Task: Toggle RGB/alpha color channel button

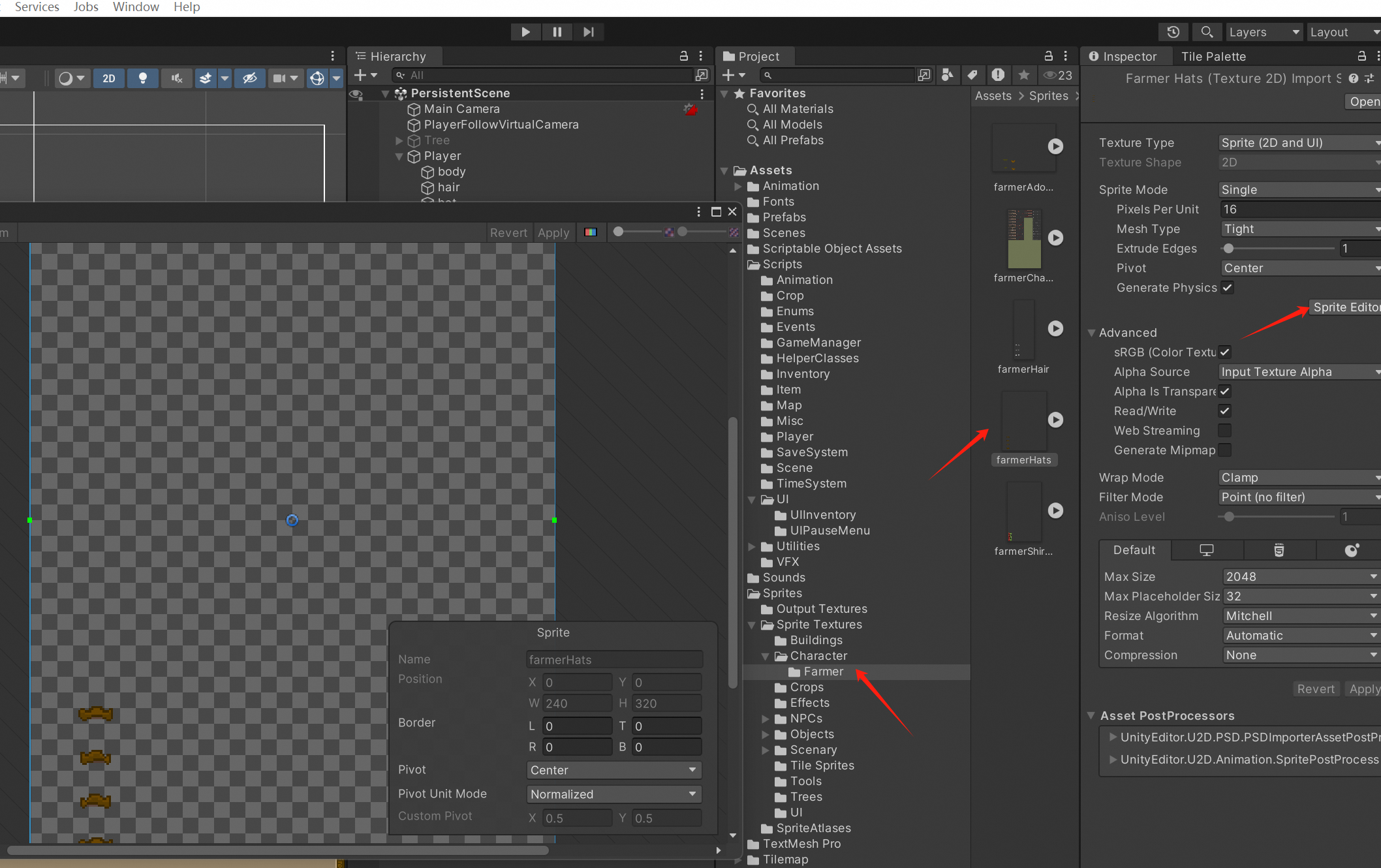Action: click(591, 232)
